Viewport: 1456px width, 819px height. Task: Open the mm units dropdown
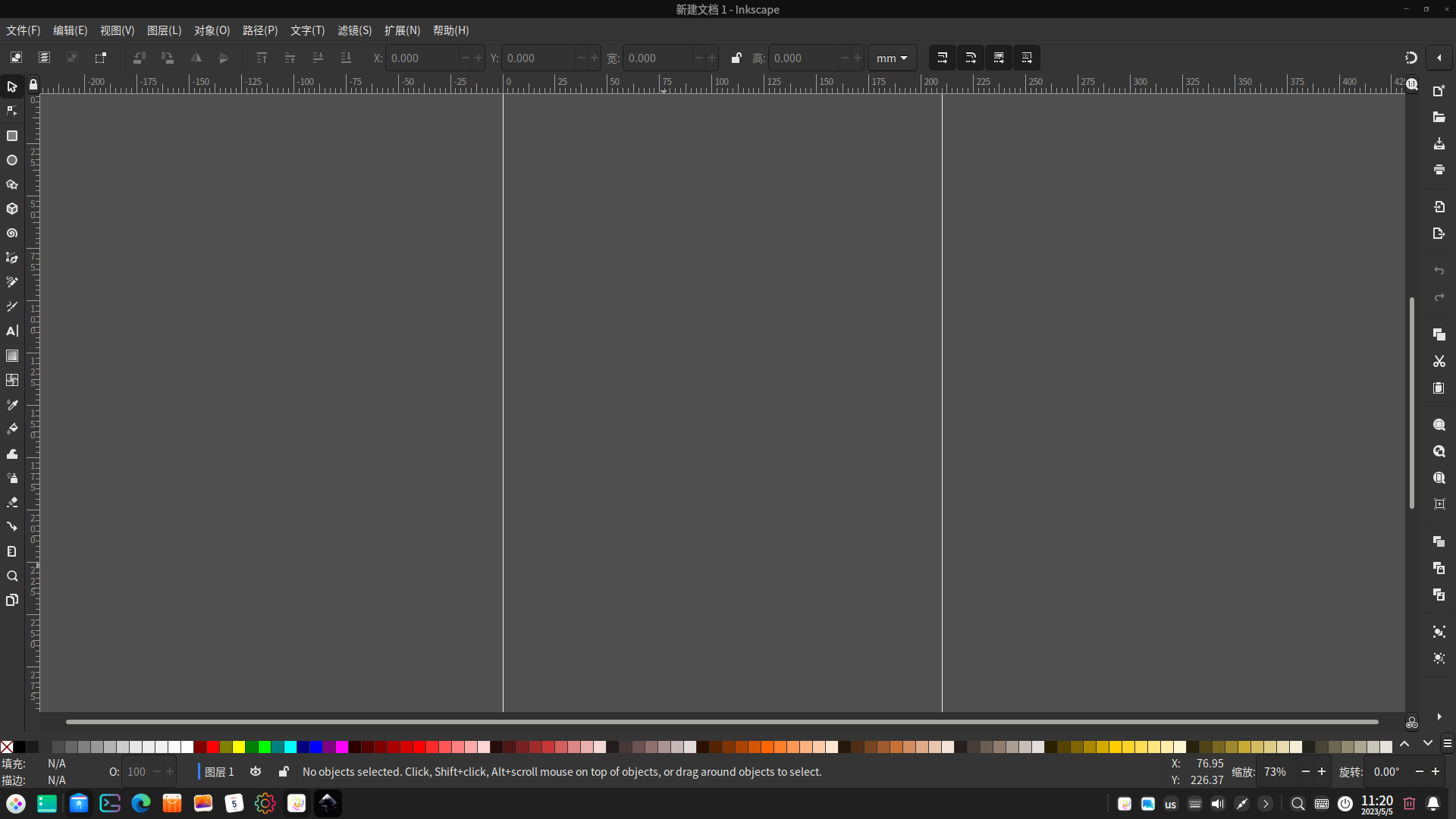click(x=892, y=58)
